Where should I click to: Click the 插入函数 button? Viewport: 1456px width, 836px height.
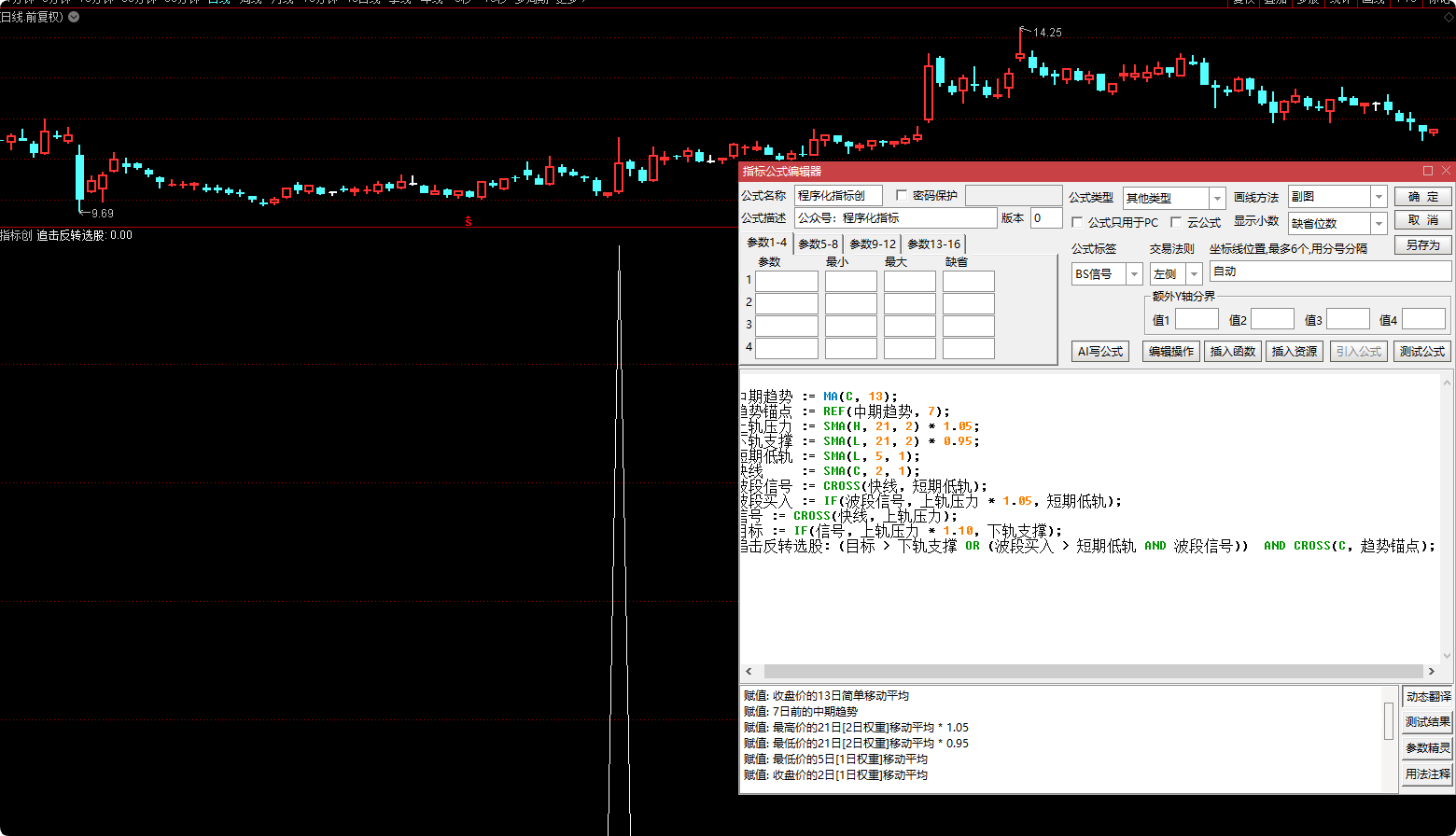click(x=1233, y=352)
